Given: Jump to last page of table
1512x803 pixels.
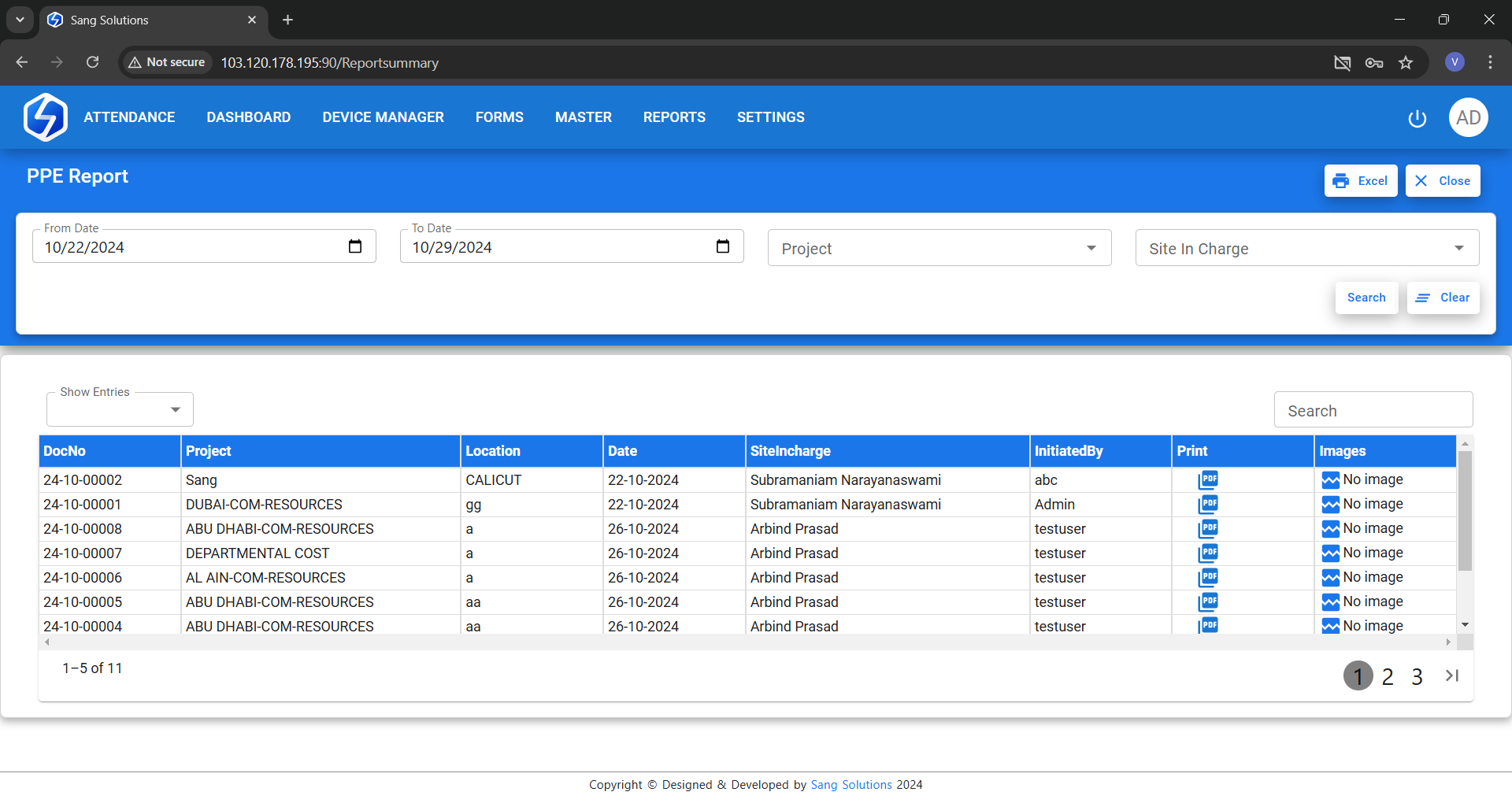Looking at the screenshot, I should pyautogui.click(x=1452, y=675).
